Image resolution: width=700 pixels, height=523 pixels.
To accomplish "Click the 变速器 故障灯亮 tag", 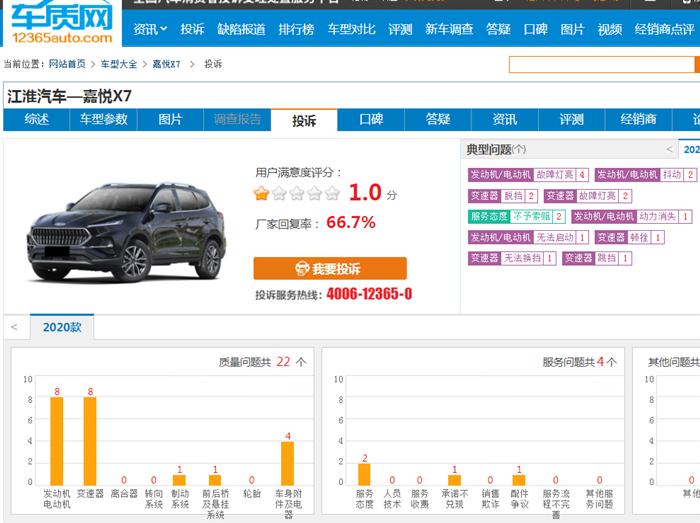I will point(588,196).
